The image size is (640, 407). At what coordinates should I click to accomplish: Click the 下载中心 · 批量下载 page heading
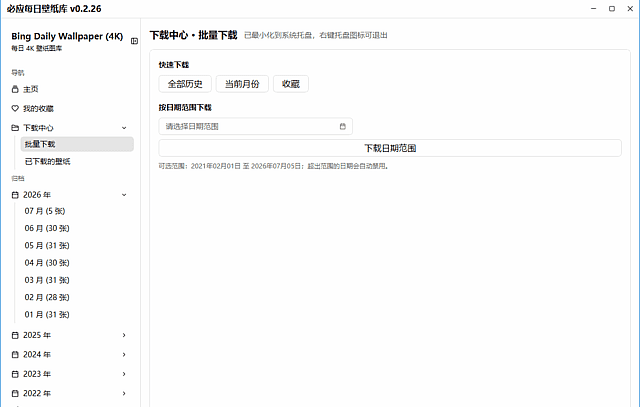(x=193, y=36)
